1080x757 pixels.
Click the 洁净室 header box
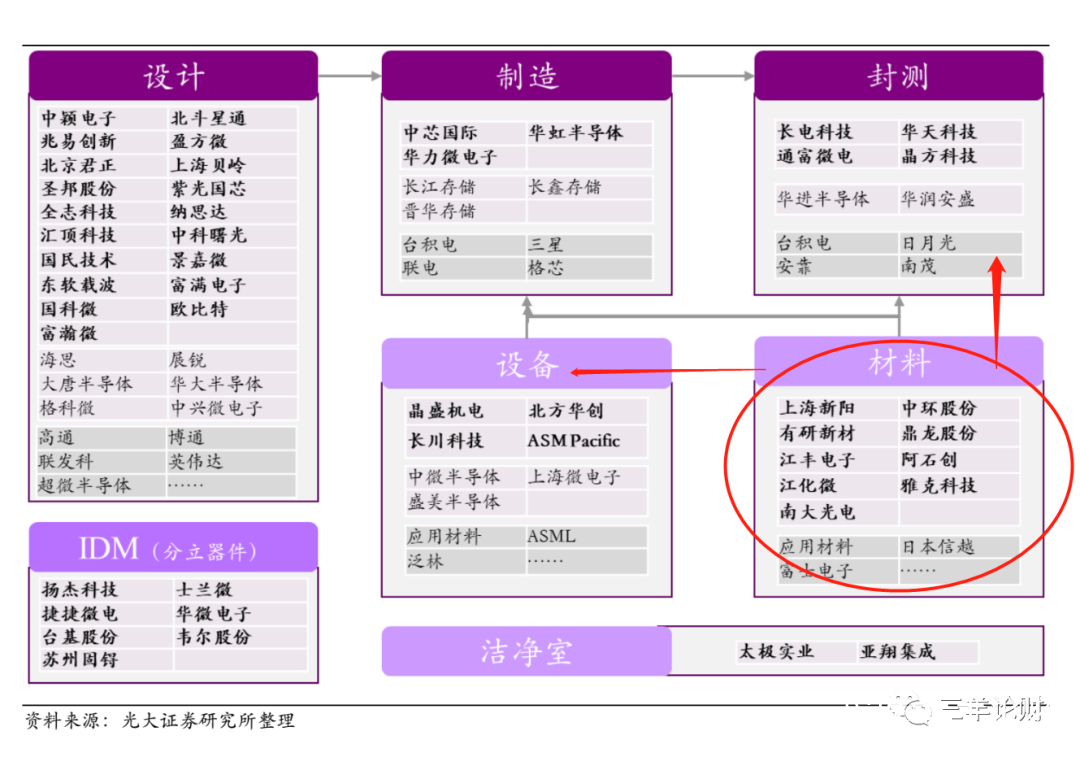(x=527, y=651)
